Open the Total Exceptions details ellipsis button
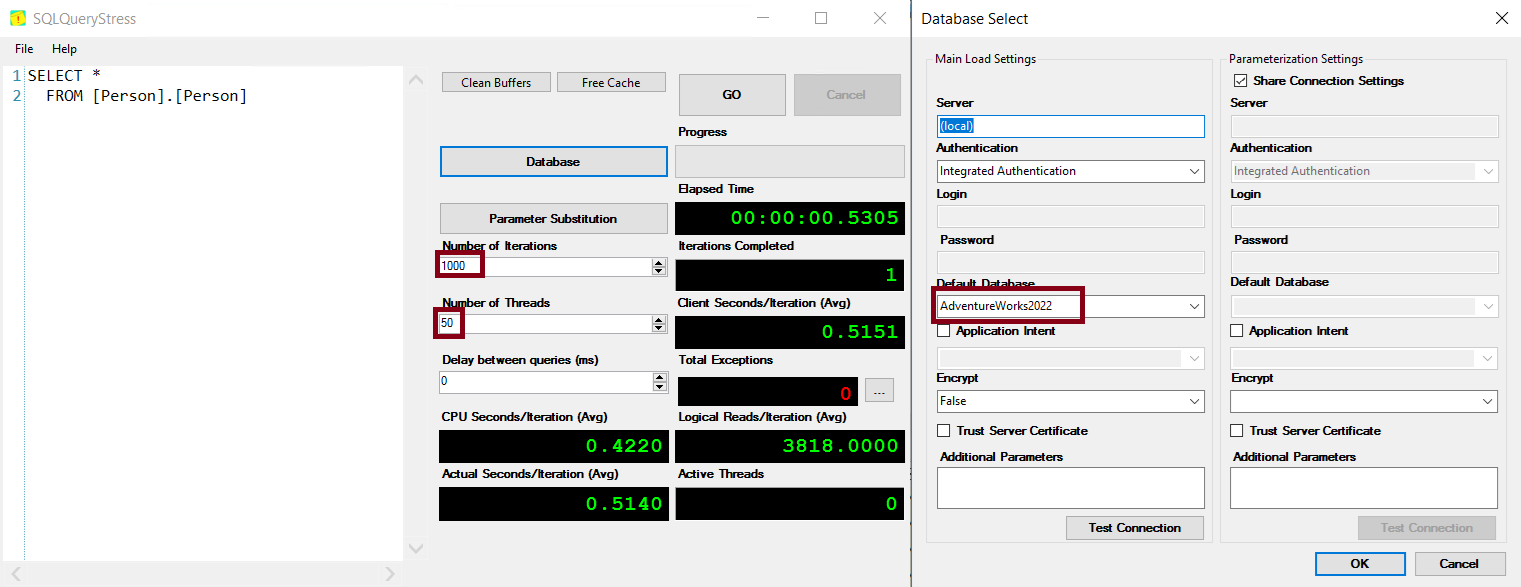 (x=878, y=392)
